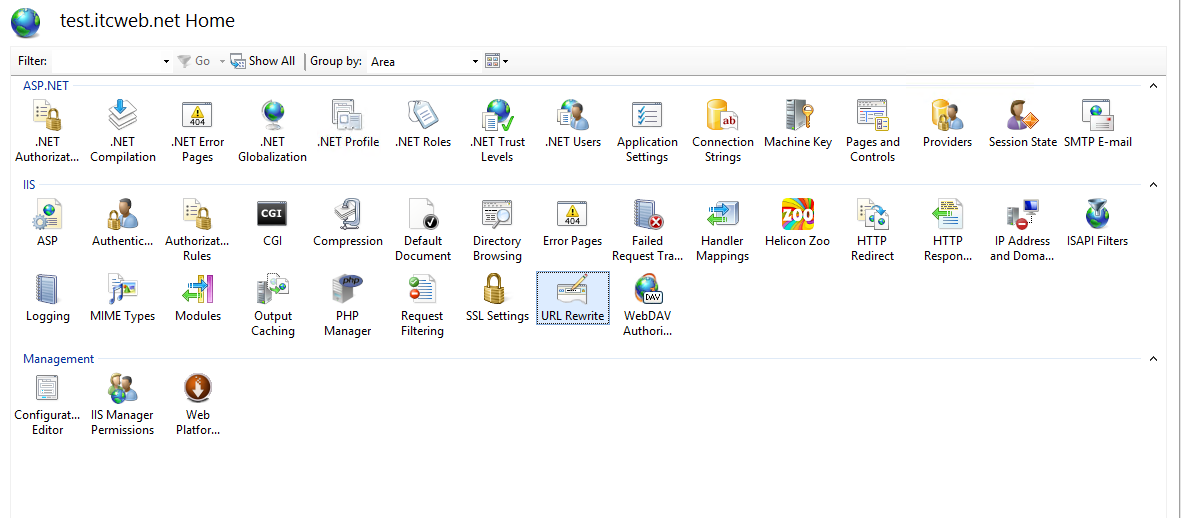
Task: Open WebDAV Authoring Rules feature
Action: pos(647,306)
